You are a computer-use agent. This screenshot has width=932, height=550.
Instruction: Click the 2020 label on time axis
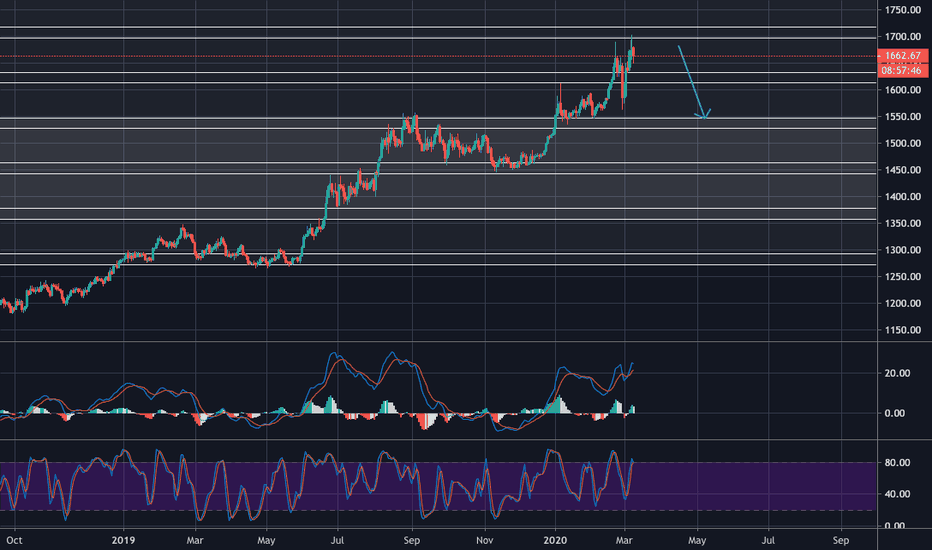point(555,540)
